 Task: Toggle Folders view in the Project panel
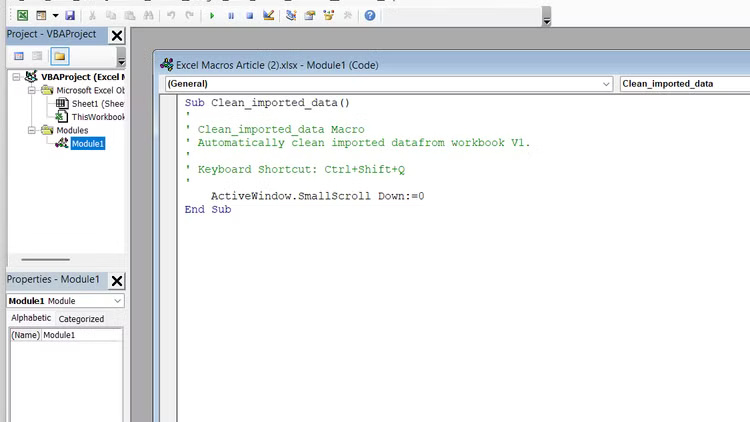tap(59, 56)
